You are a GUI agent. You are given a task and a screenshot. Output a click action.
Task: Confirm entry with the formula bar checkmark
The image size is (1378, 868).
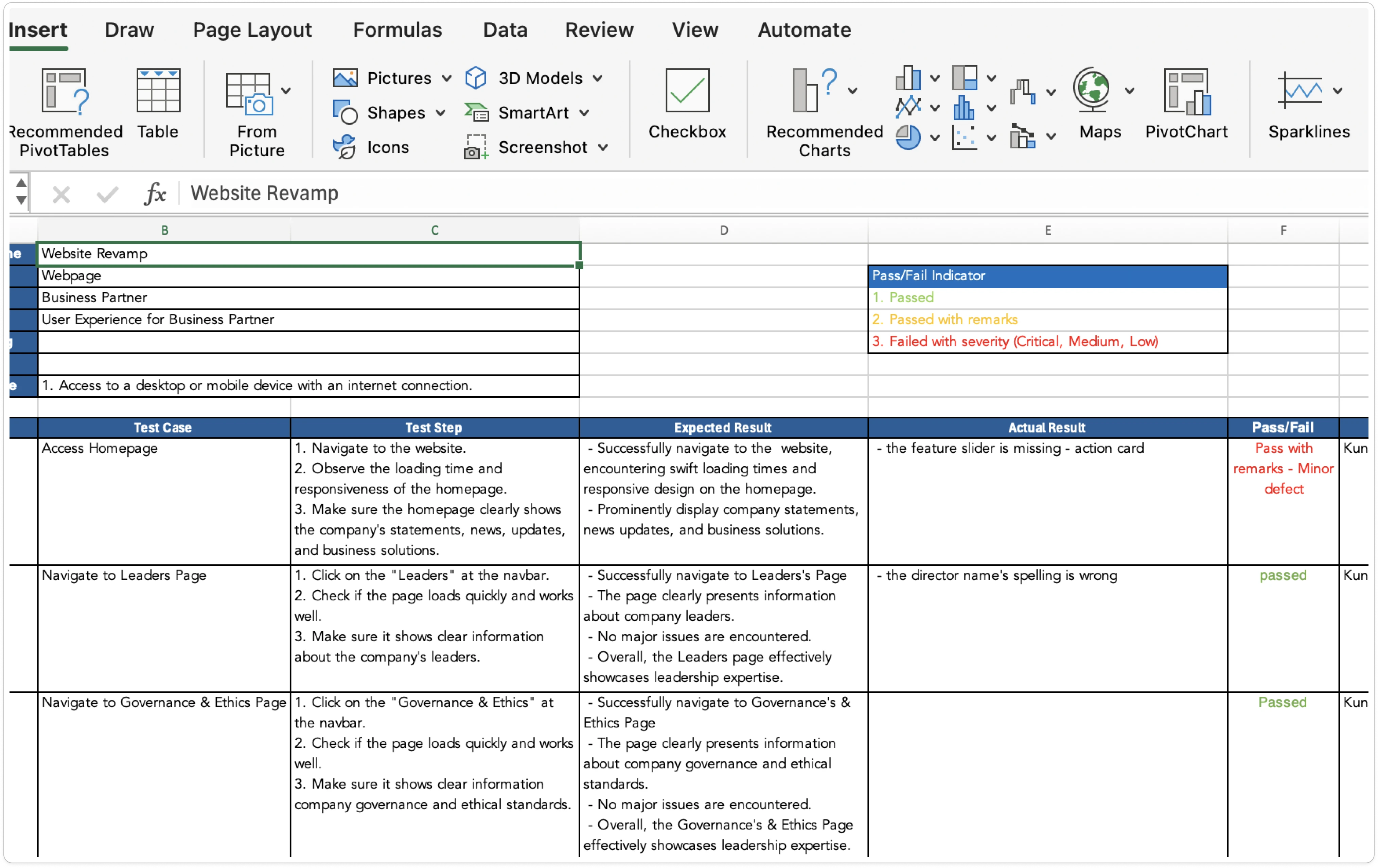pyautogui.click(x=107, y=195)
